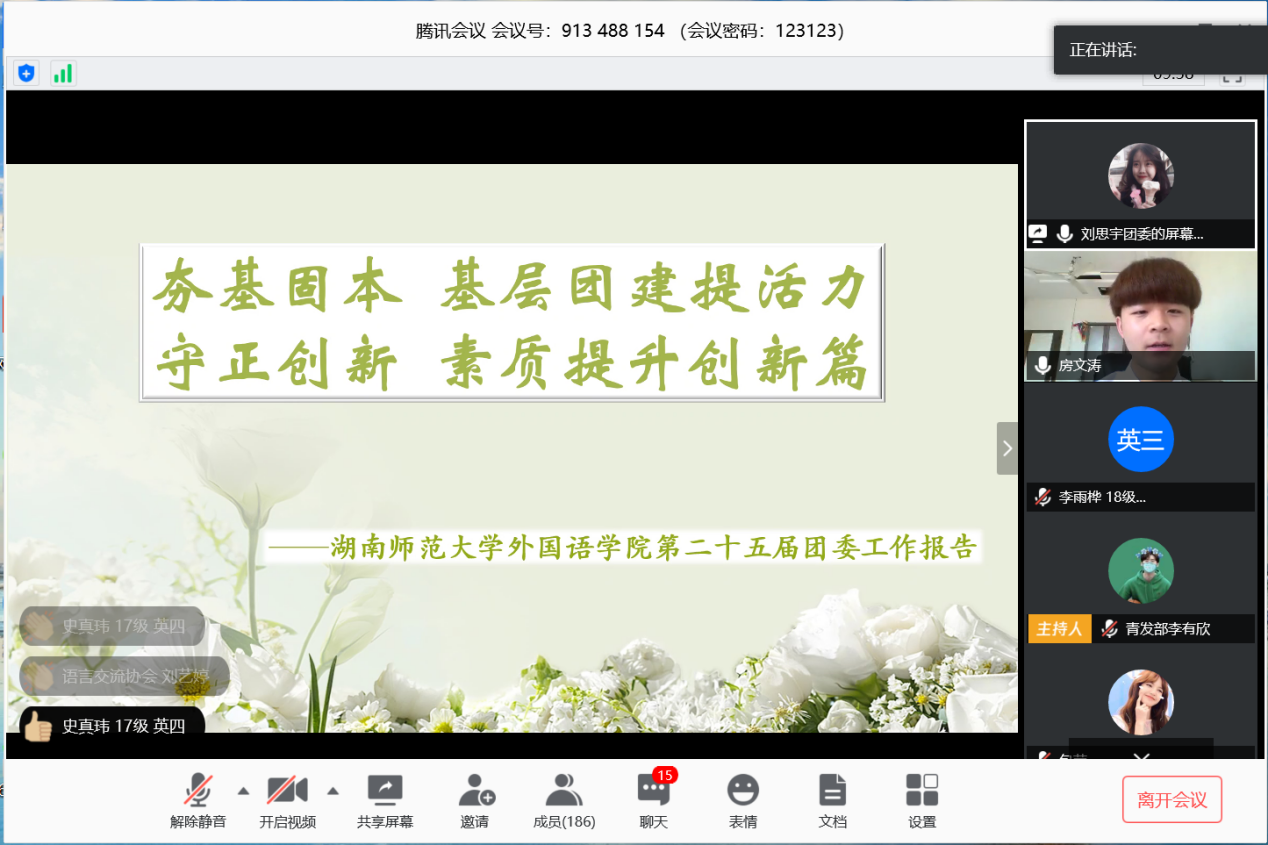Expand audio options arrow beside microphone
This screenshot has width=1268, height=845.
pos(243,791)
